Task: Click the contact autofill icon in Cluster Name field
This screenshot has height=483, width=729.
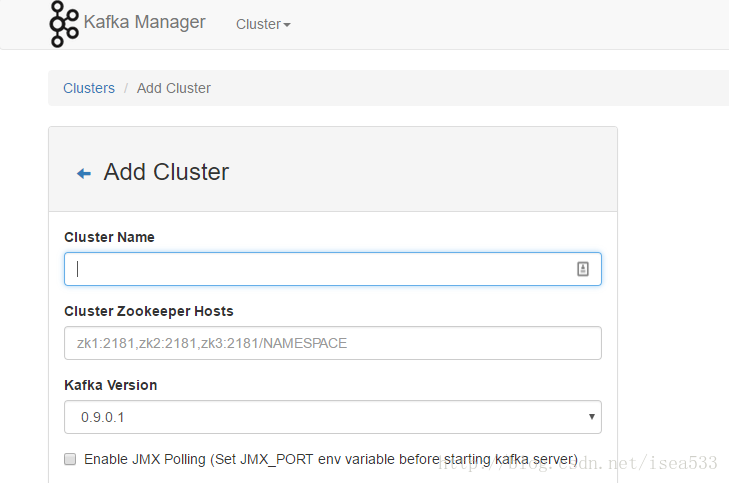Action: (x=583, y=269)
